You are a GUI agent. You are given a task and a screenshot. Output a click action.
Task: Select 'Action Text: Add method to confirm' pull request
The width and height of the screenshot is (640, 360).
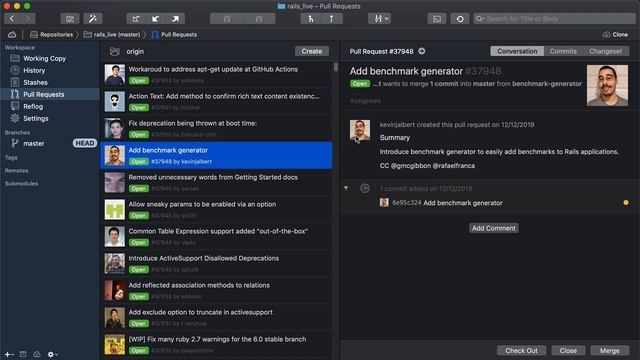216,101
